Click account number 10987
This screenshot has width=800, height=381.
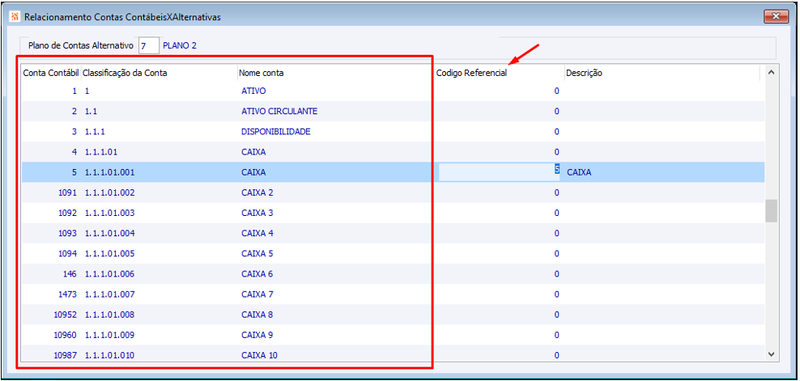(x=65, y=355)
